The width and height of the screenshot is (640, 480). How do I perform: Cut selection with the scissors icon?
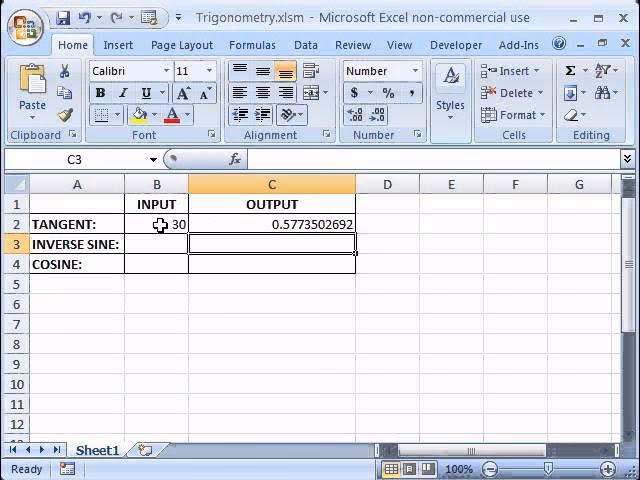(x=64, y=71)
